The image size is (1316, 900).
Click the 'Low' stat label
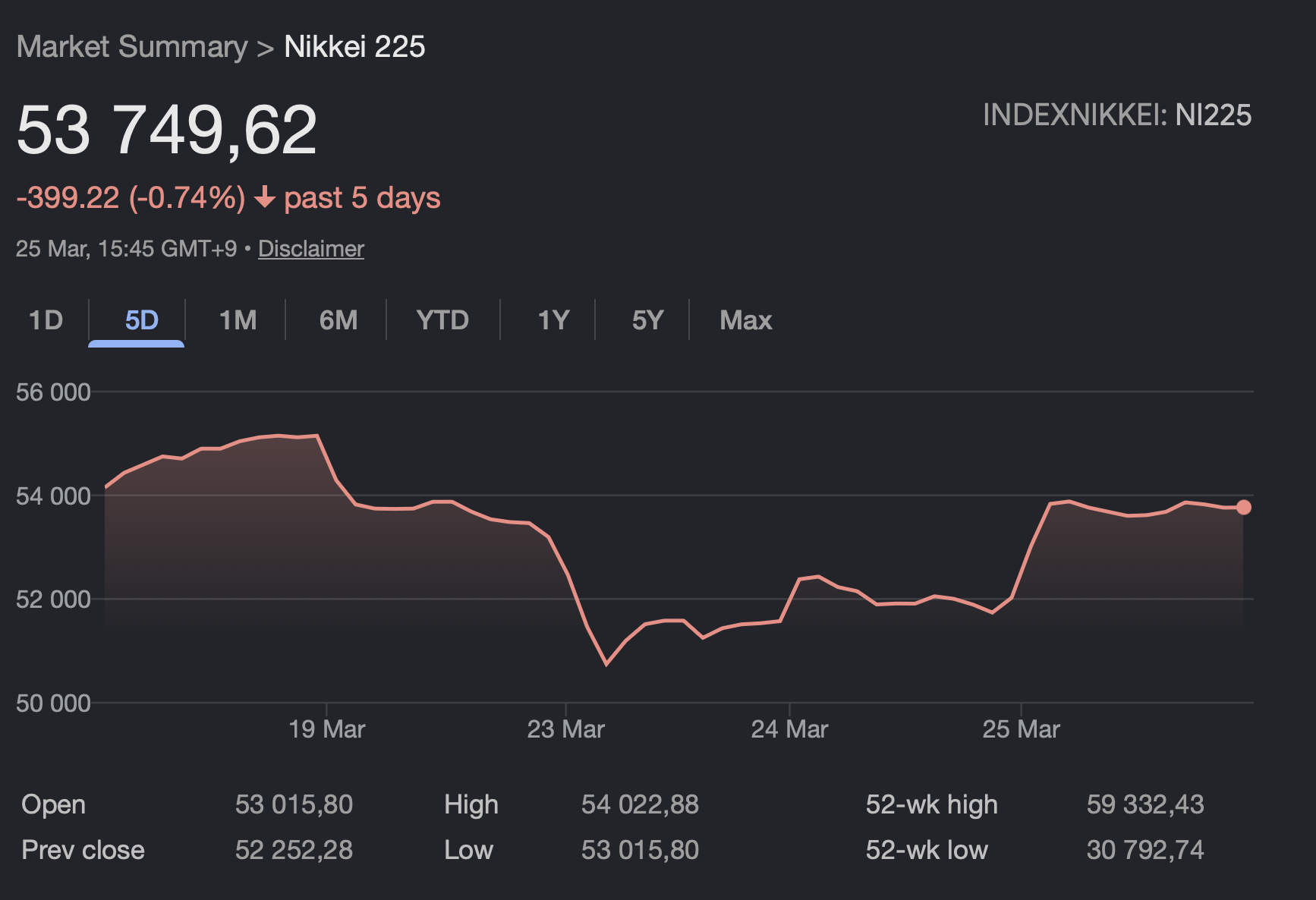(x=468, y=850)
